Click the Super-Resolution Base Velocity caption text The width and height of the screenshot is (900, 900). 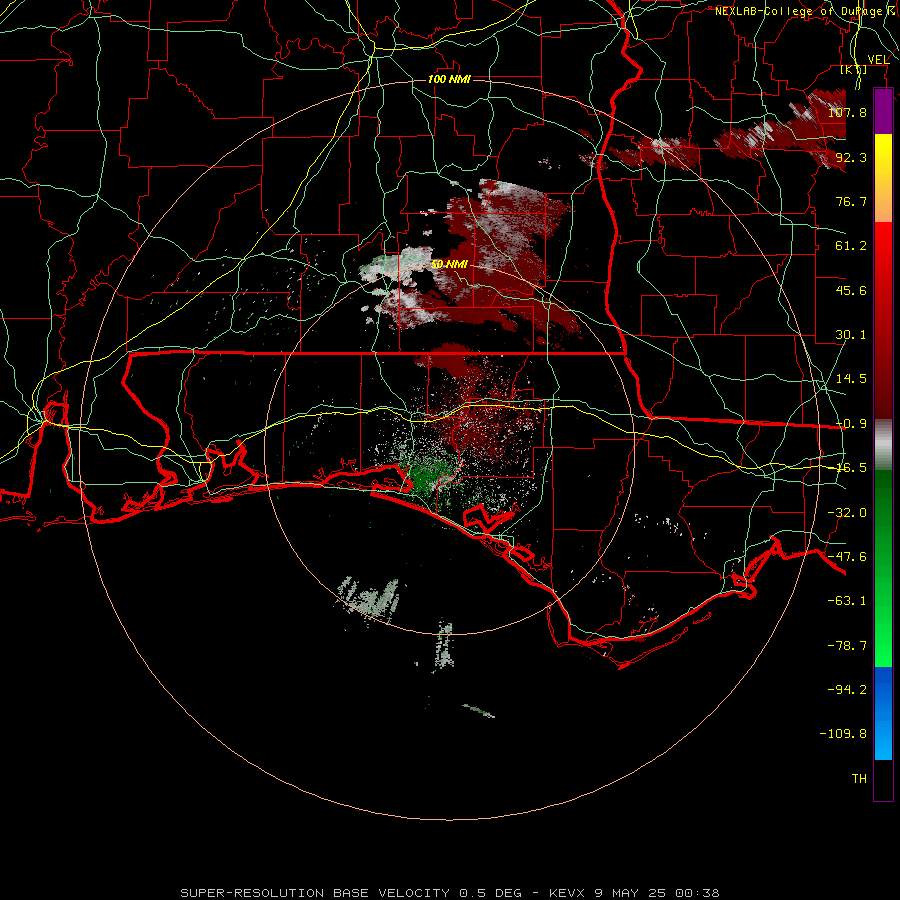point(449,893)
